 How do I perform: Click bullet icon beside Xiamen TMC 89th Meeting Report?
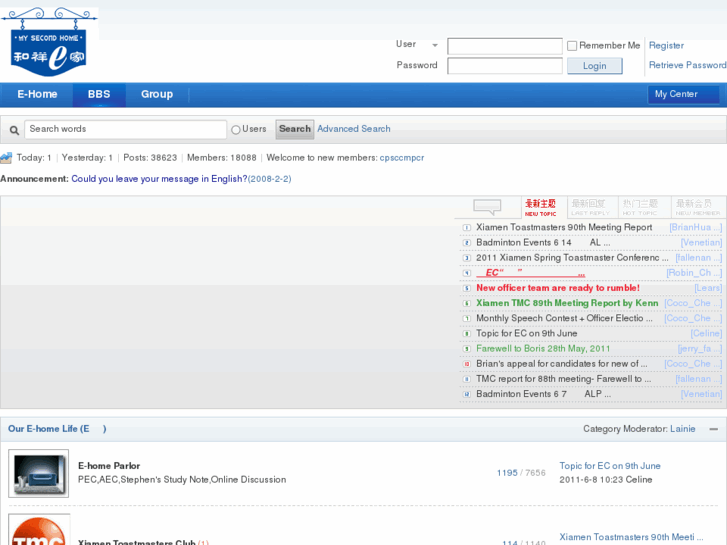tap(467, 303)
